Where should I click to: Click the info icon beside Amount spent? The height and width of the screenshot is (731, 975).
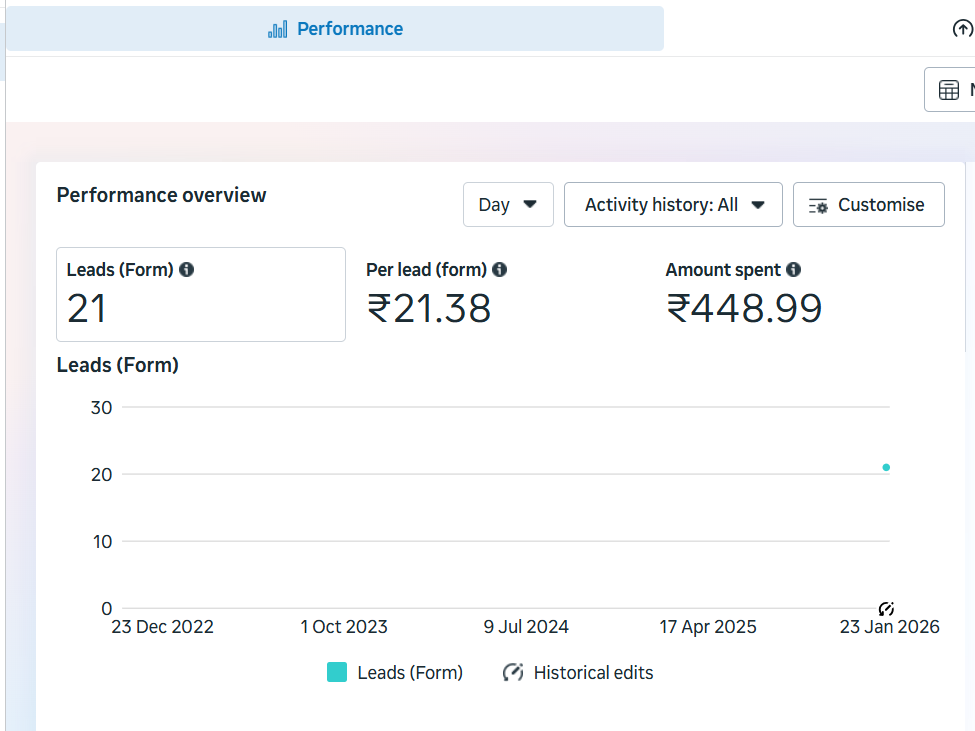pos(794,270)
